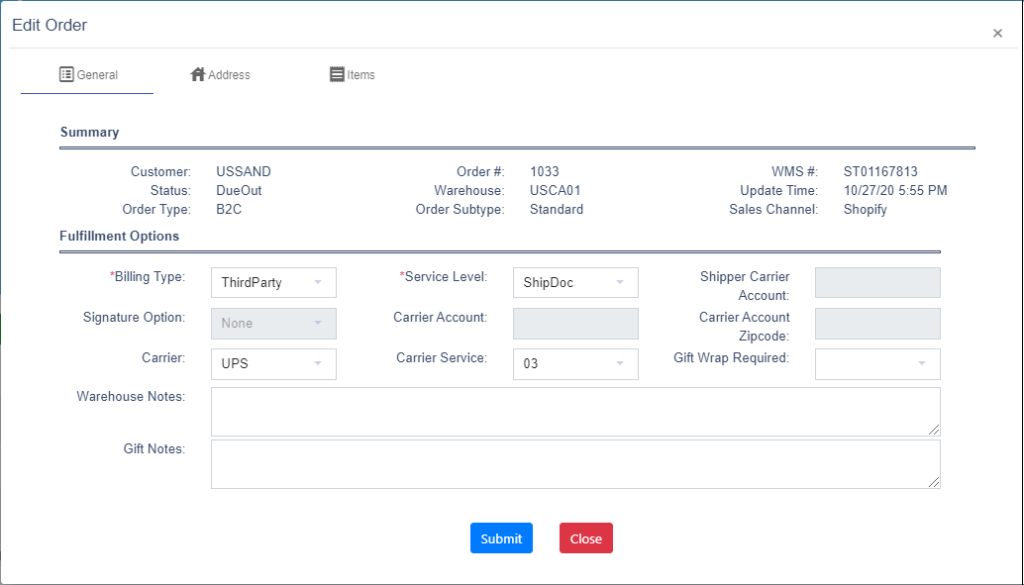Image resolution: width=1024 pixels, height=585 pixels.
Task: Click the Warehouse Notes resize handle
Action: click(x=934, y=429)
